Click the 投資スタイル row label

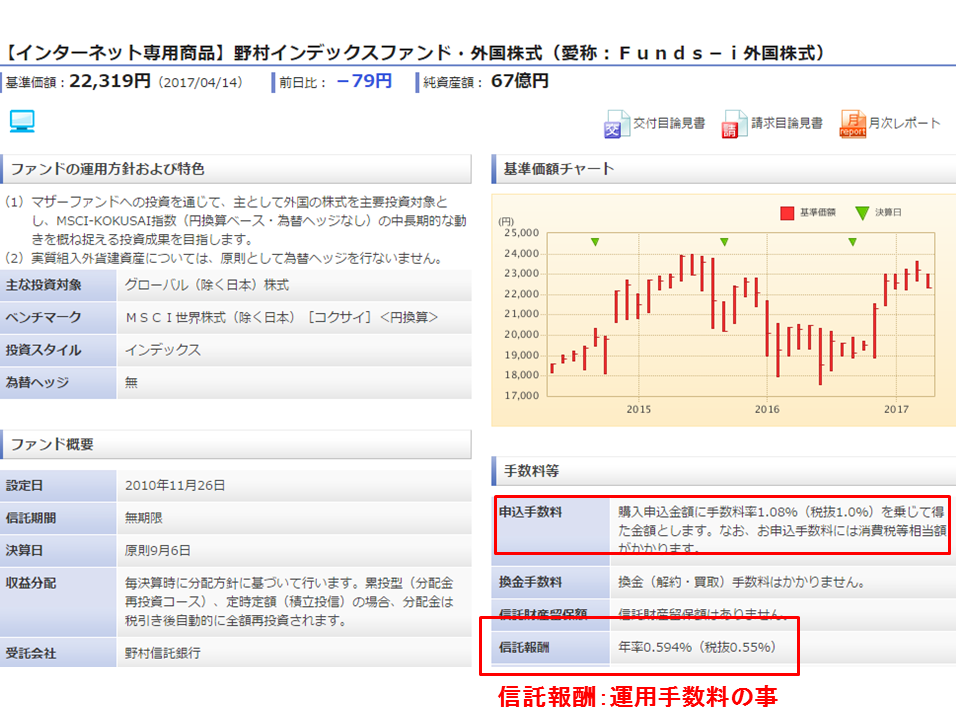click(43, 350)
